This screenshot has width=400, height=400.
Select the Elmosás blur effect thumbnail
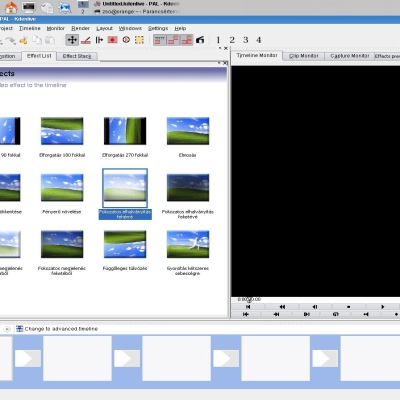[x=188, y=131]
